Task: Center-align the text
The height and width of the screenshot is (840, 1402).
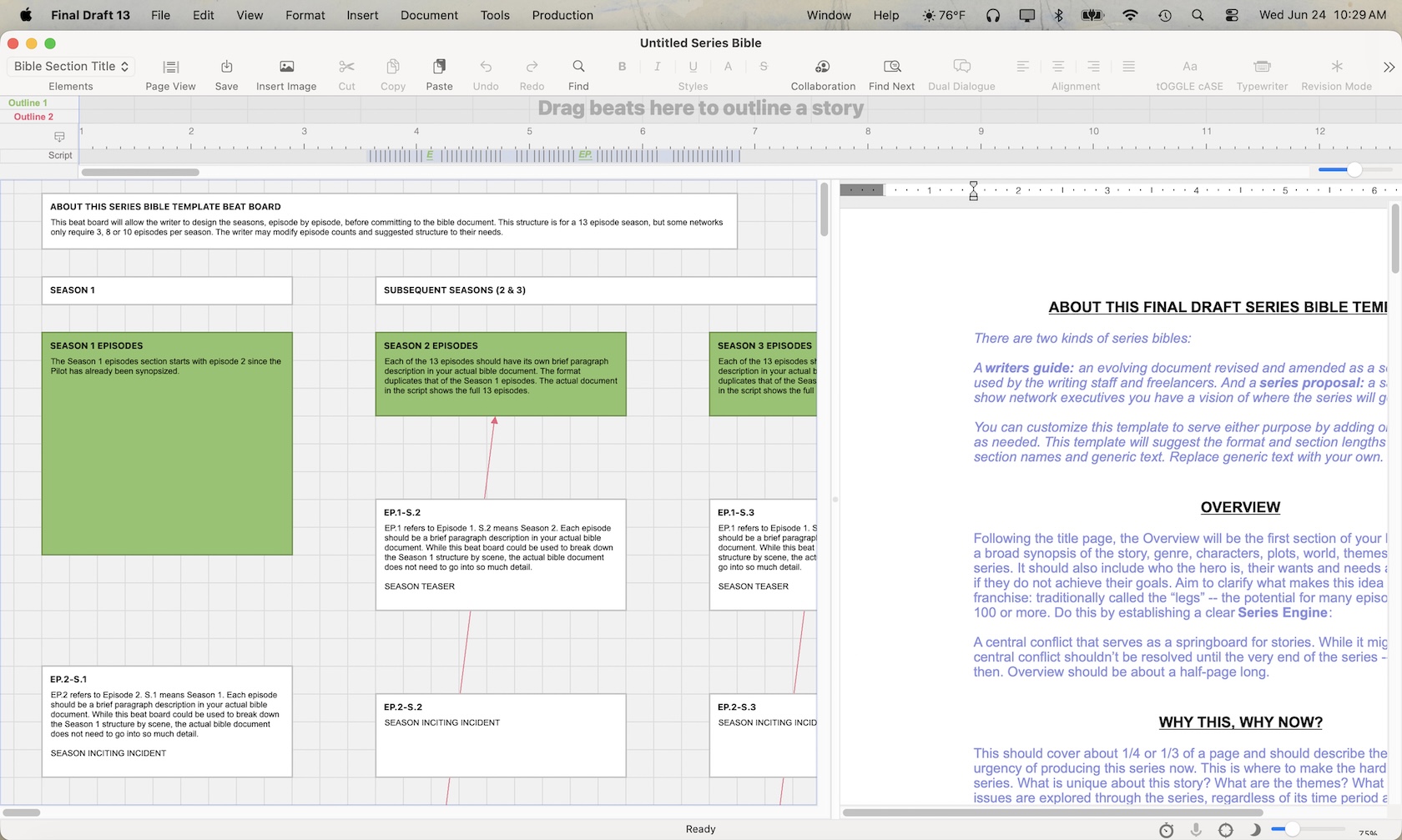Action: (1057, 67)
